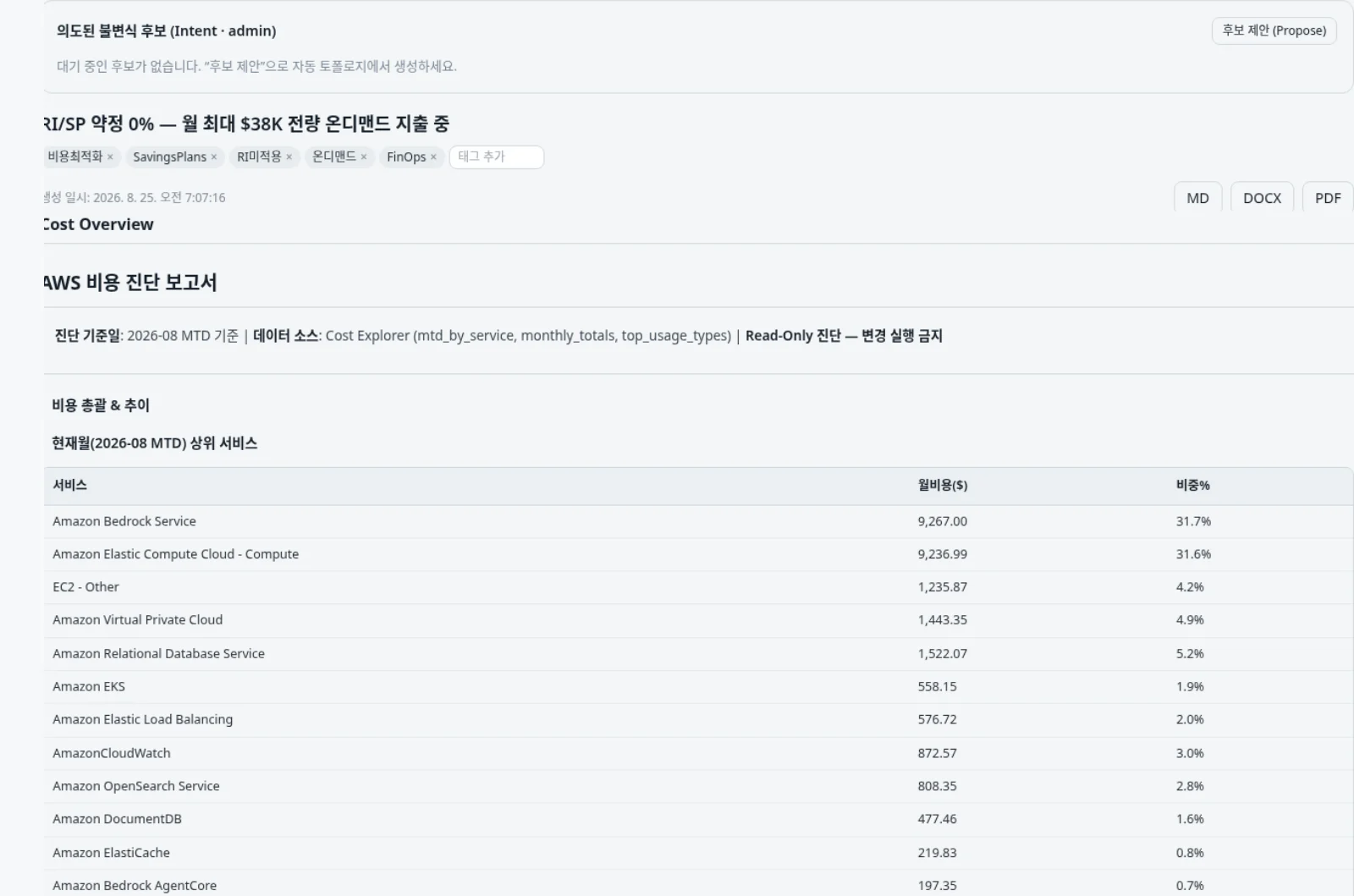1354x896 pixels.
Task: Select the Amazon OpenSearch Service row
Action: (x=698, y=786)
